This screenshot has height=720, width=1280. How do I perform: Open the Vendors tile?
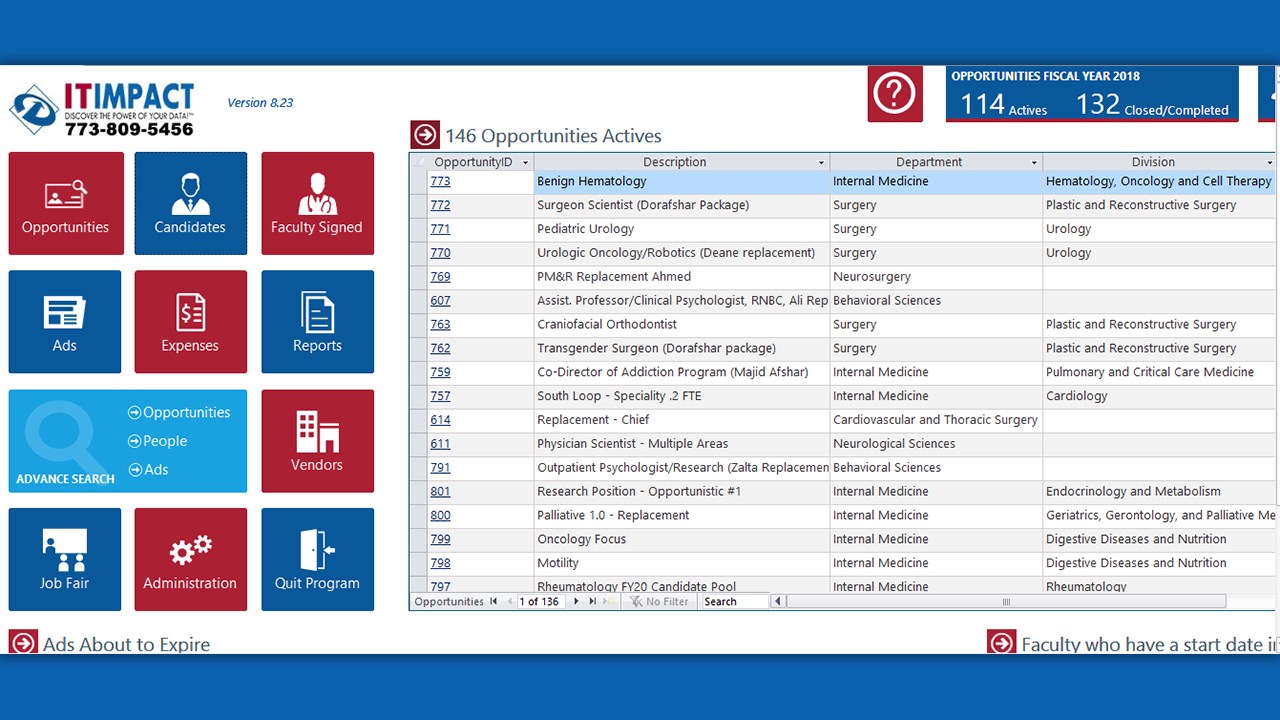[317, 441]
